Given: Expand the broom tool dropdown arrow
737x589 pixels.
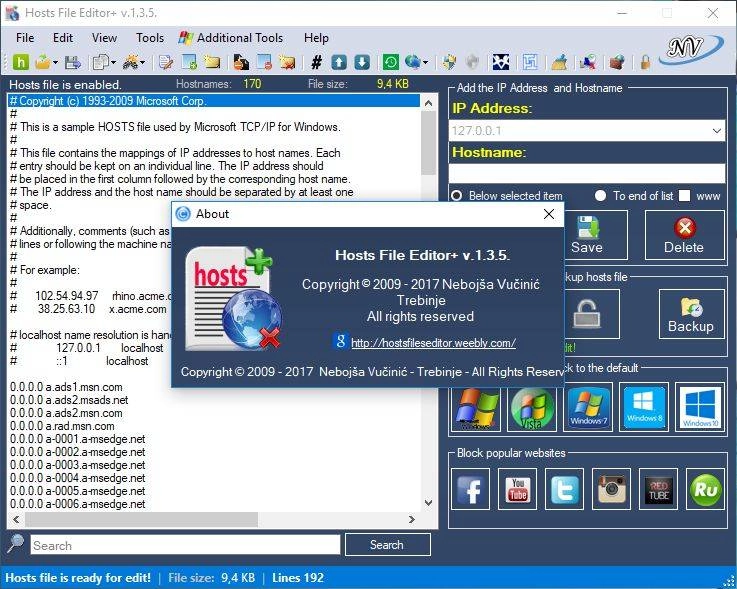Looking at the screenshot, I should tap(142, 62).
